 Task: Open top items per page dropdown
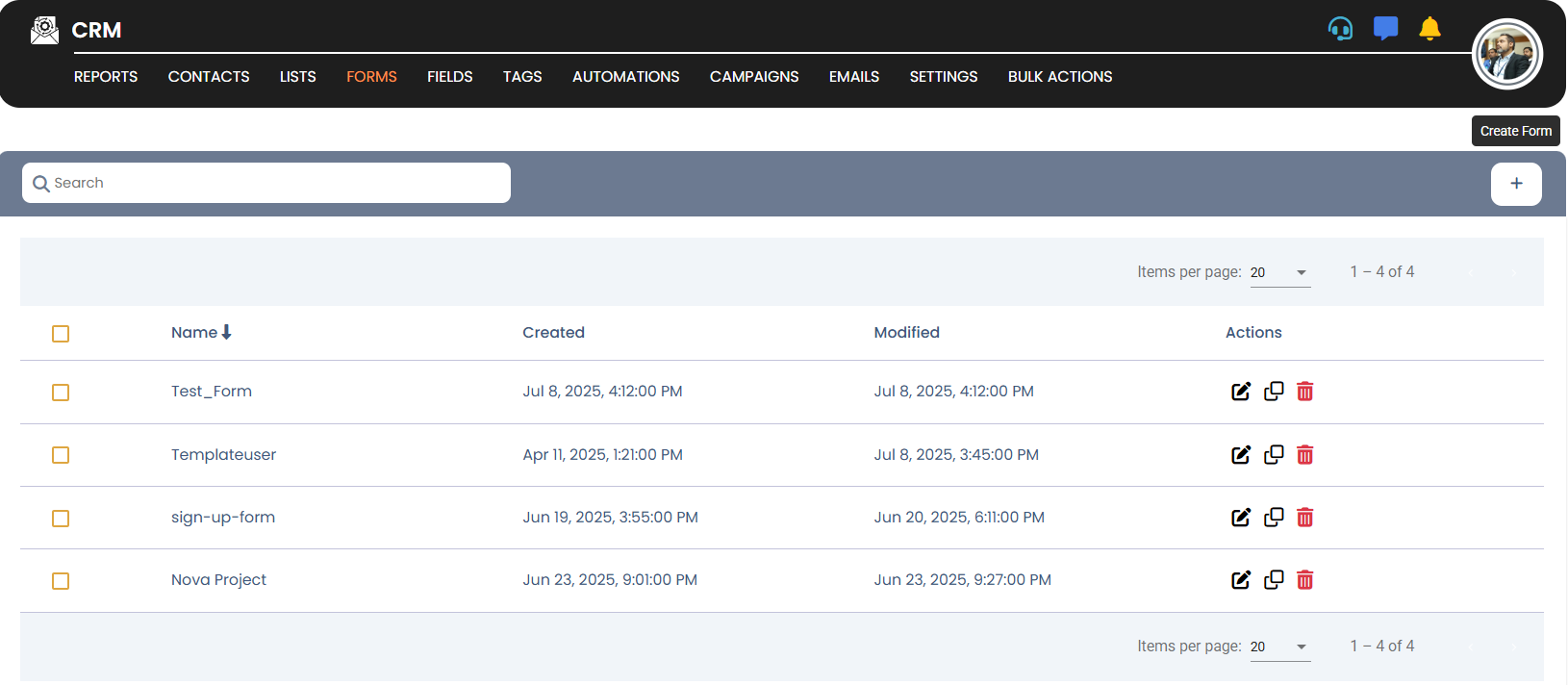click(1279, 273)
